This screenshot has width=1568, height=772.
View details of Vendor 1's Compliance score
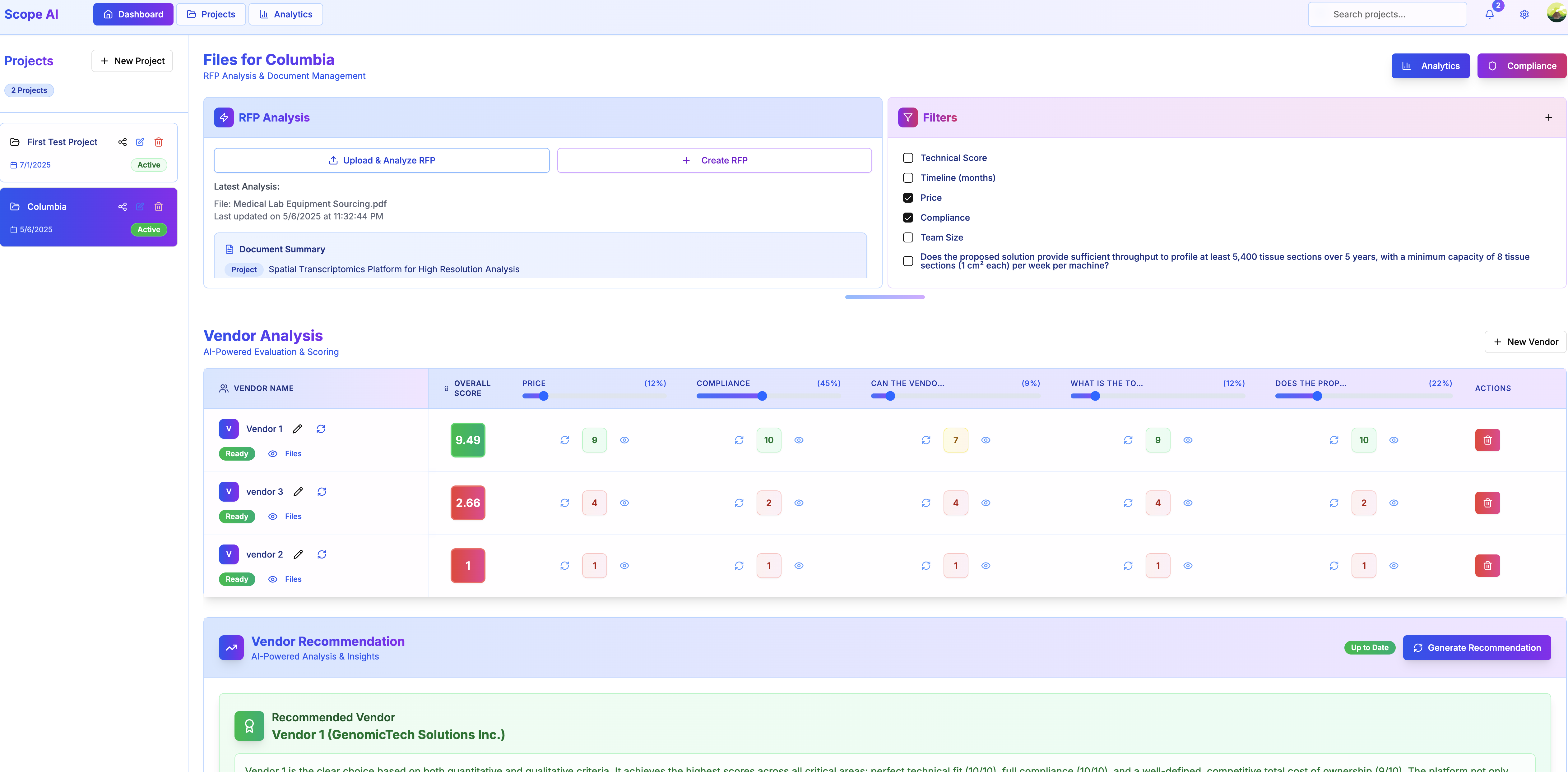[x=799, y=440]
